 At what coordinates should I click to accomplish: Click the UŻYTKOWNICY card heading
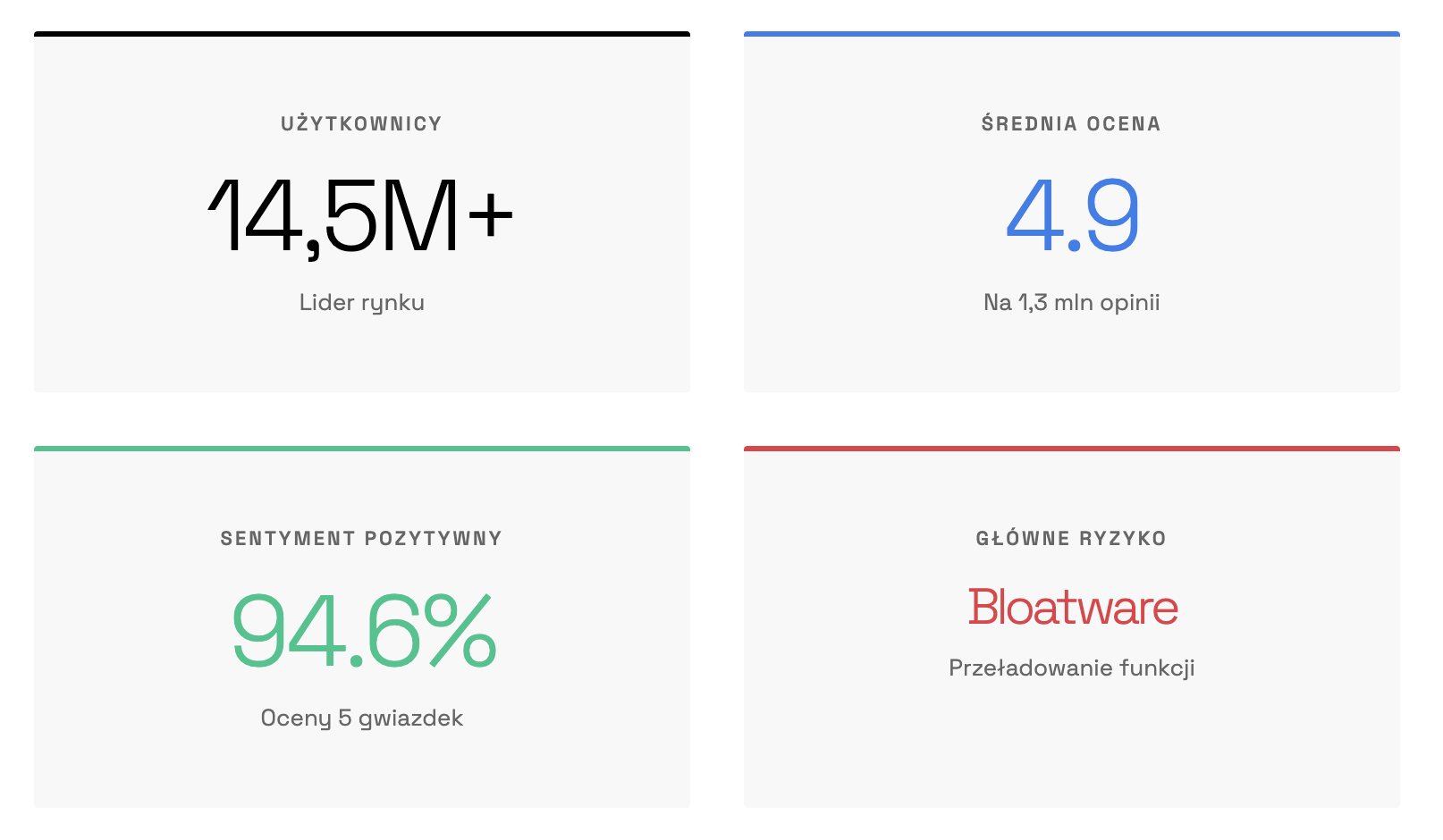[361, 124]
